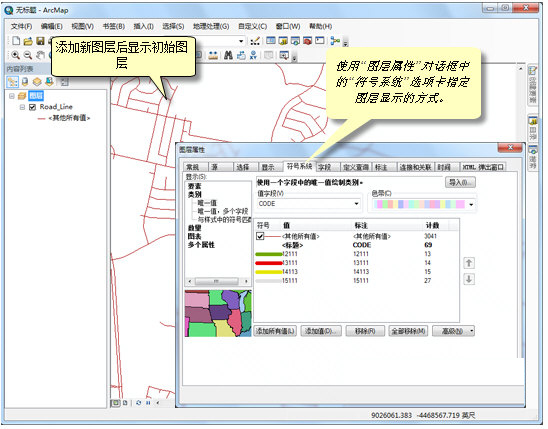Open the 色带 color ramp dropdown arrow
This screenshot has height=429, width=548.
point(471,204)
